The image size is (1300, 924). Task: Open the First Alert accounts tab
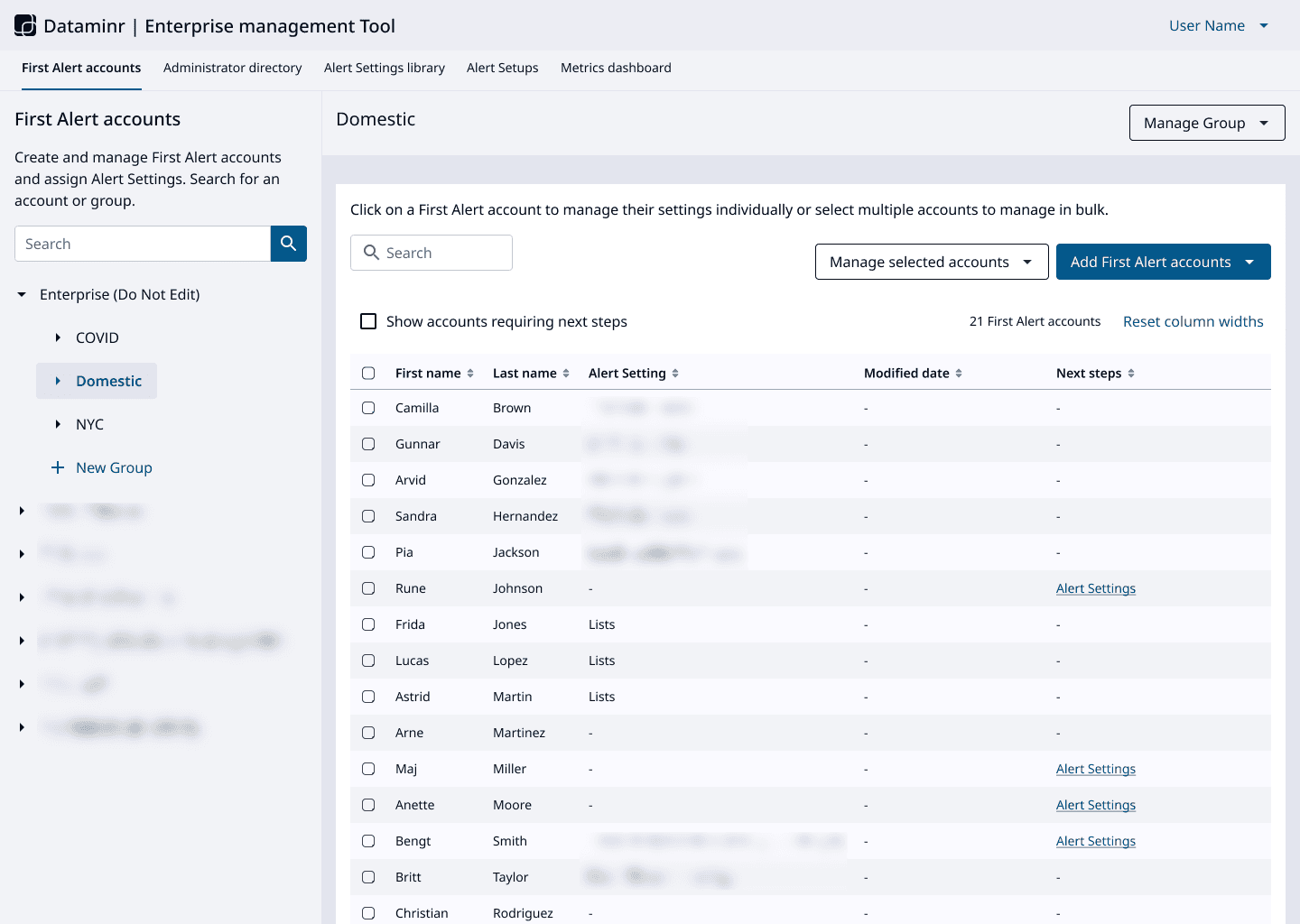click(x=81, y=68)
